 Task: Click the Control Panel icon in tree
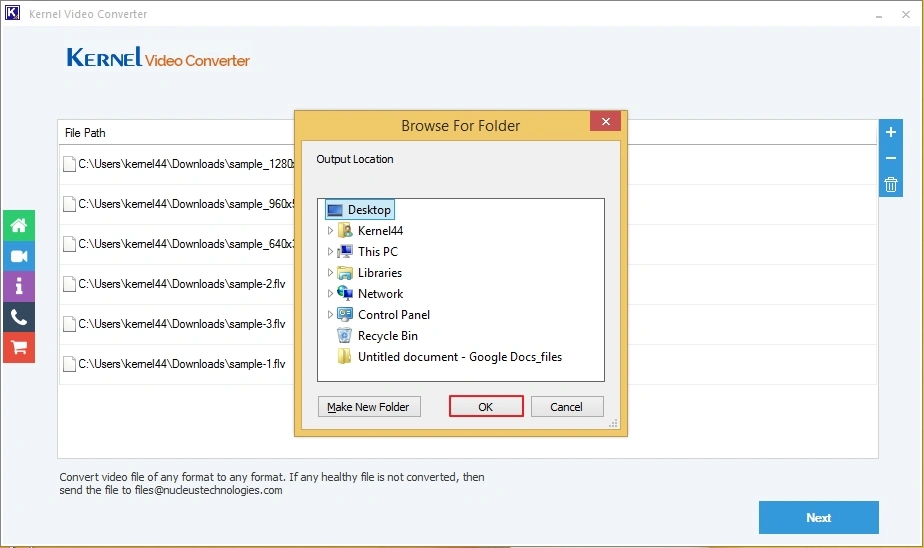[x=345, y=315]
